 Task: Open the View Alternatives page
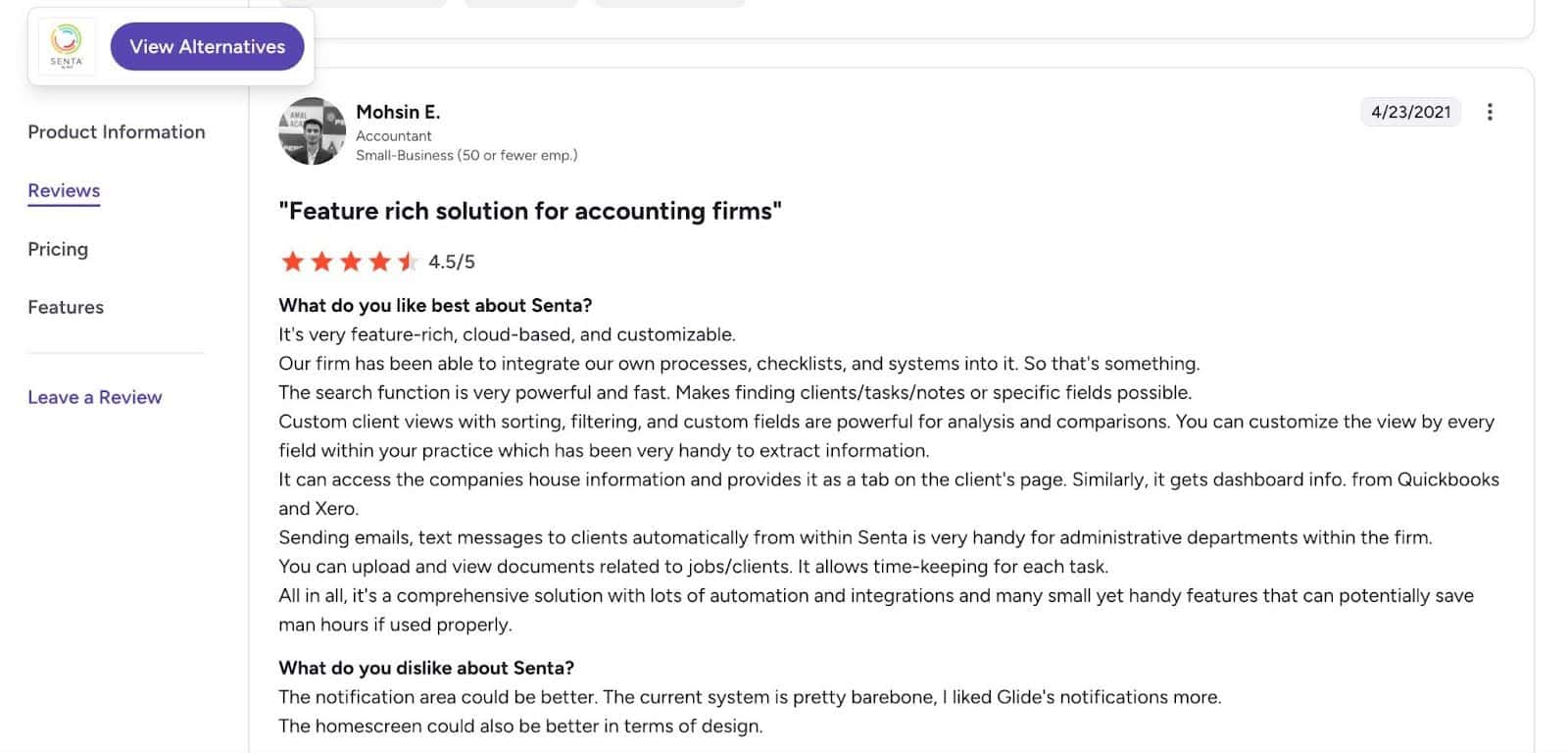pos(207,45)
